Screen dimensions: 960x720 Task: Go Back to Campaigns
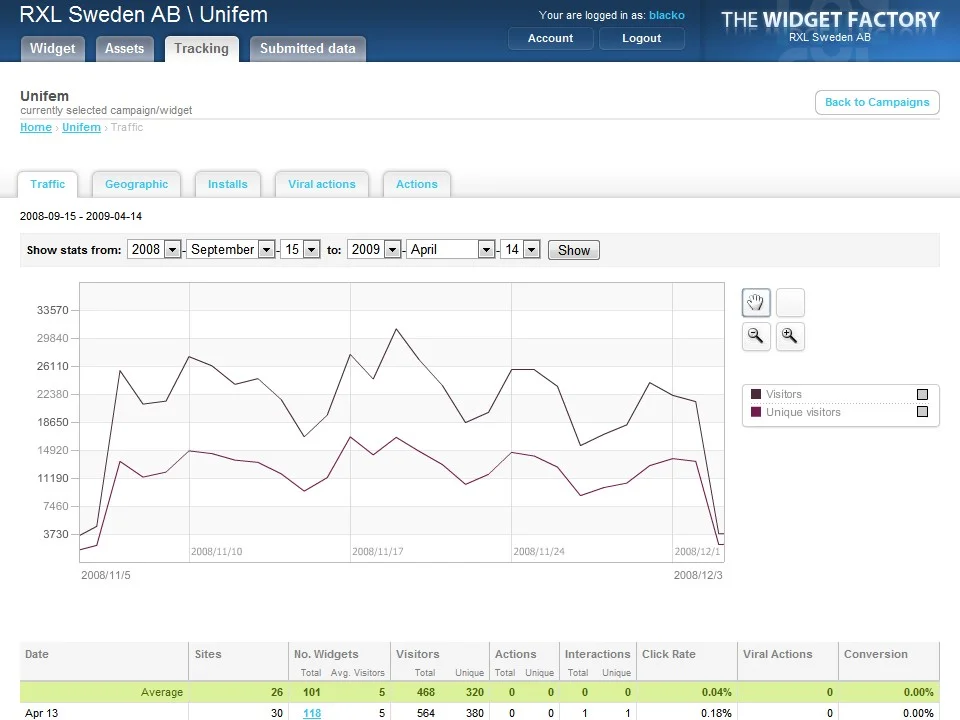(x=877, y=102)
